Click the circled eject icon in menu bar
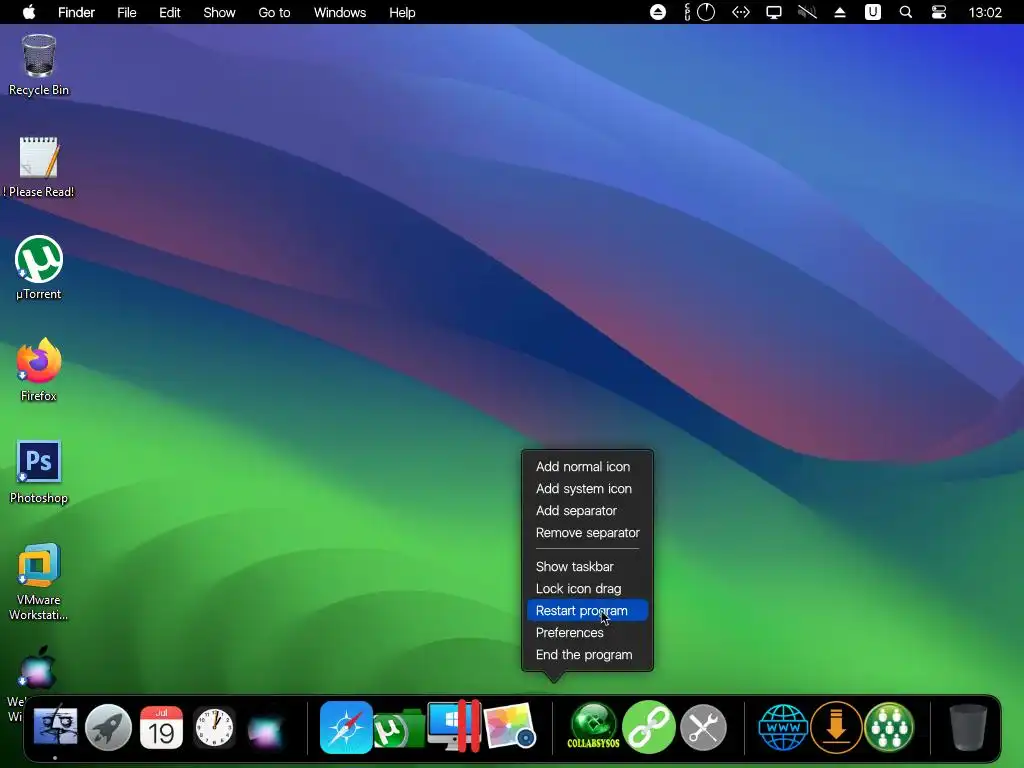 tap(658, 12)
